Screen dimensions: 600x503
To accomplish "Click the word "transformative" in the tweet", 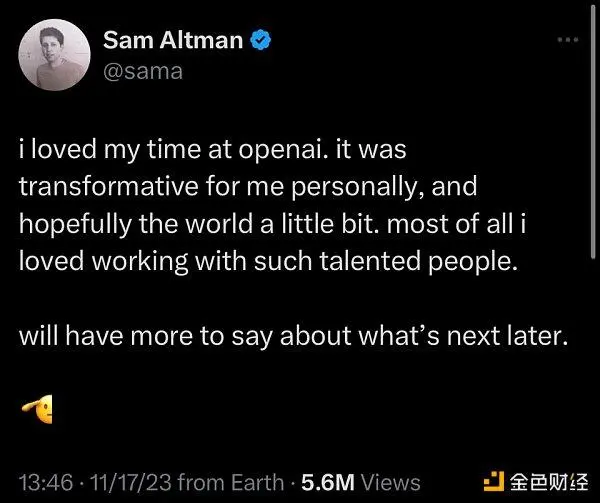I will 109,186.
